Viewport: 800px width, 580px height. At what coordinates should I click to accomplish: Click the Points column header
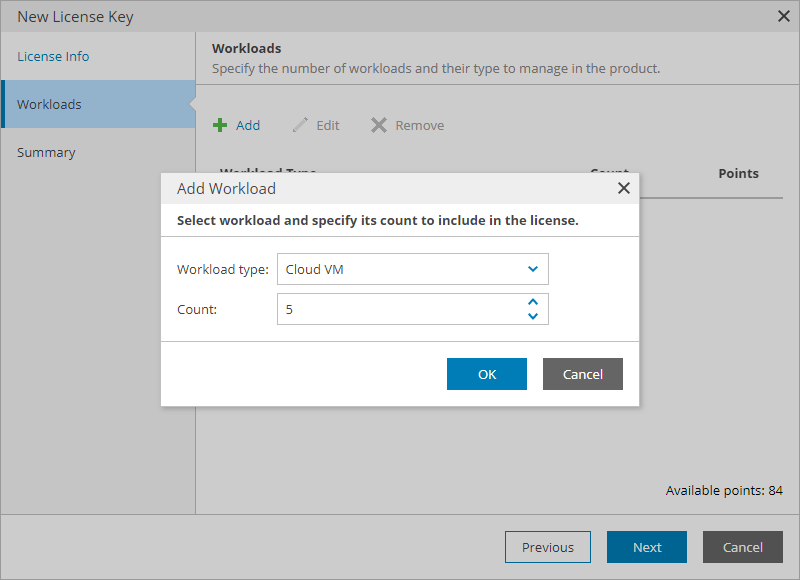point(738,173)
